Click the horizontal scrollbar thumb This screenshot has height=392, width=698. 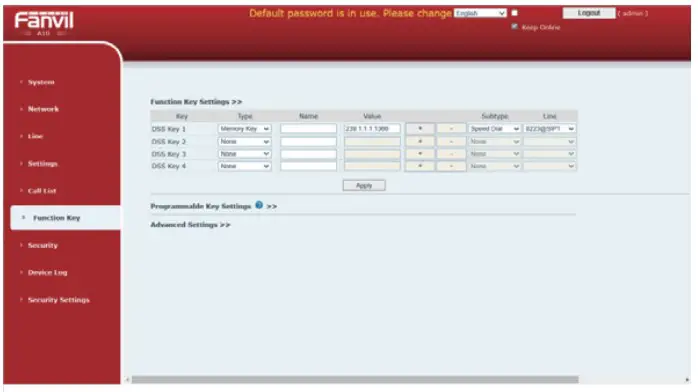(x=355, y=380)
